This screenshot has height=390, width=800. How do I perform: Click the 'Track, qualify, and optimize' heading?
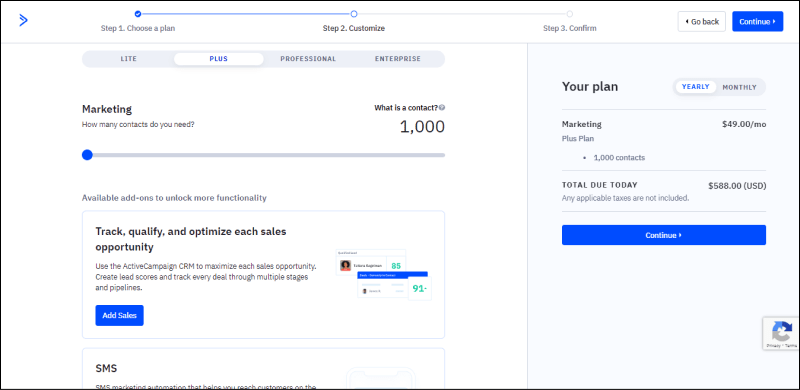tap(191, 239)
